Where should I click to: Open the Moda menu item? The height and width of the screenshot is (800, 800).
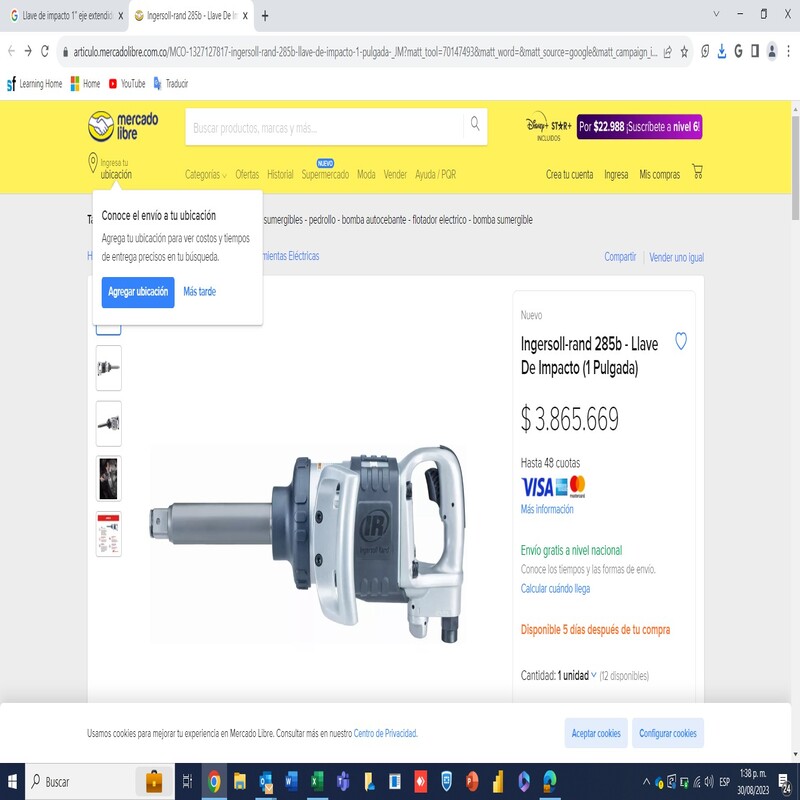(x=366, y=174)
